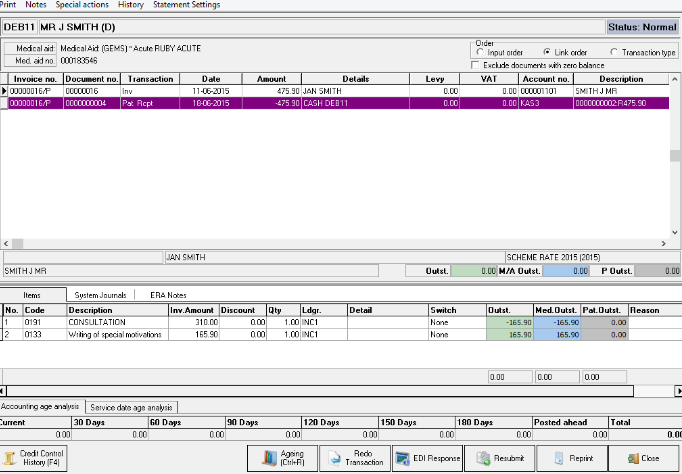Reprint the selected document

click(x=571, y=458)
